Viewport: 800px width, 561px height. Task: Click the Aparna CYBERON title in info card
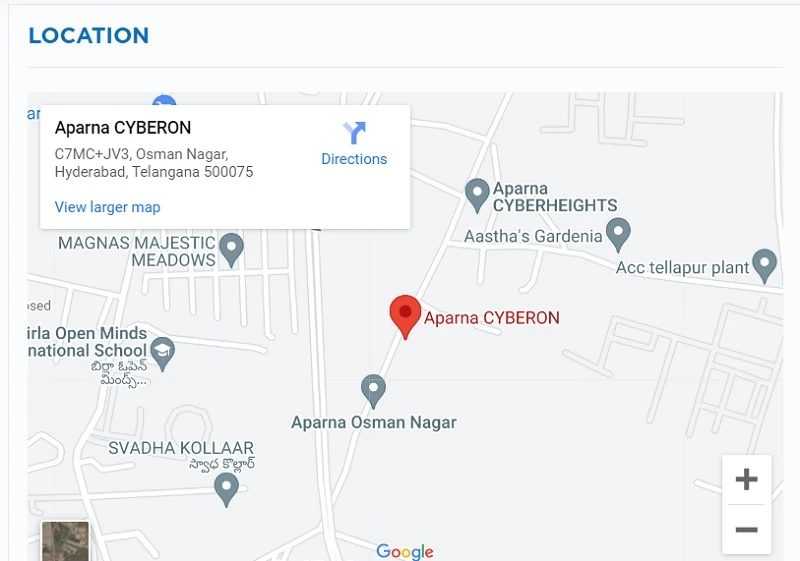(123, 128)
